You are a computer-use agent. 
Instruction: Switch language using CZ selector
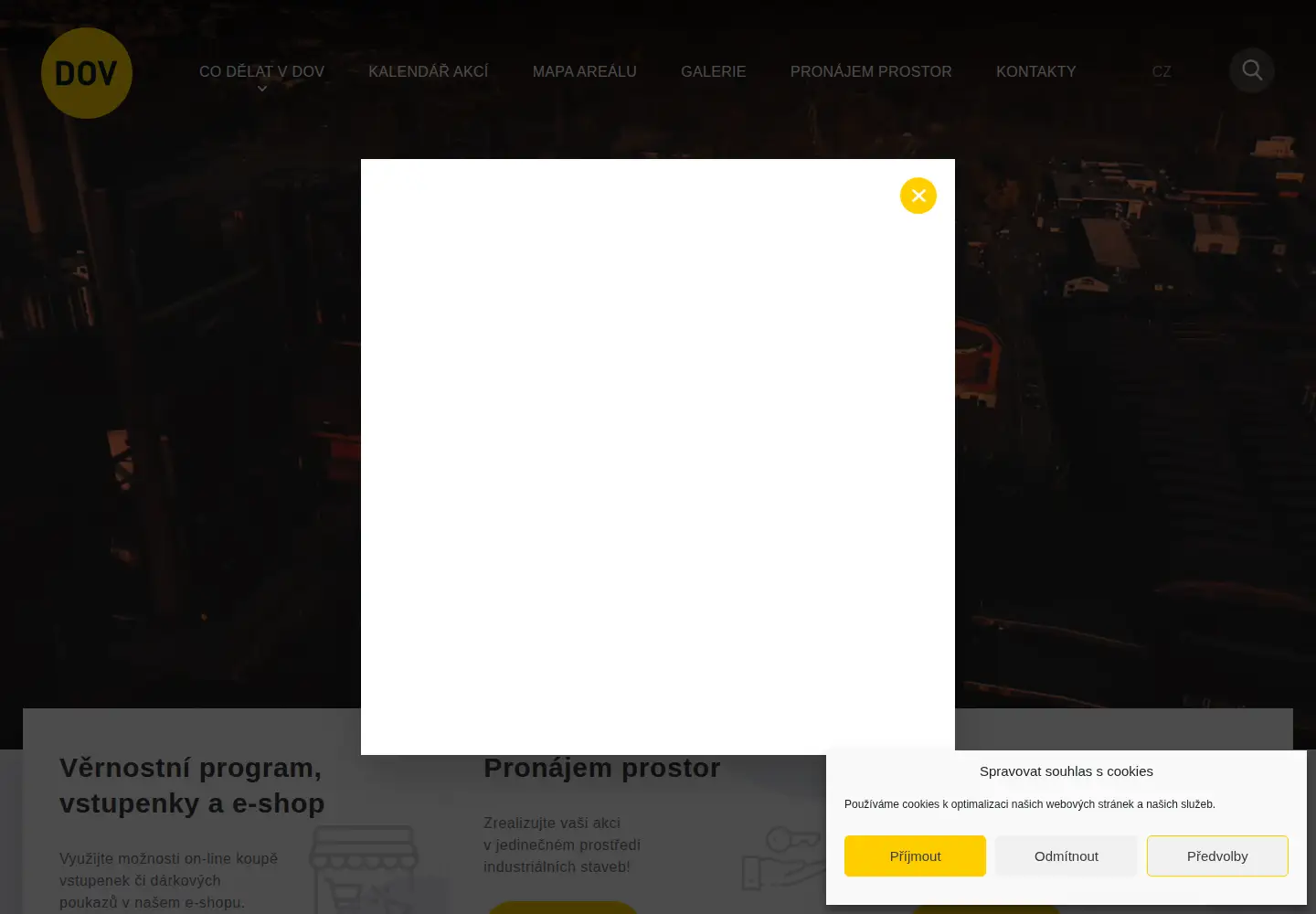(1162, 71)
